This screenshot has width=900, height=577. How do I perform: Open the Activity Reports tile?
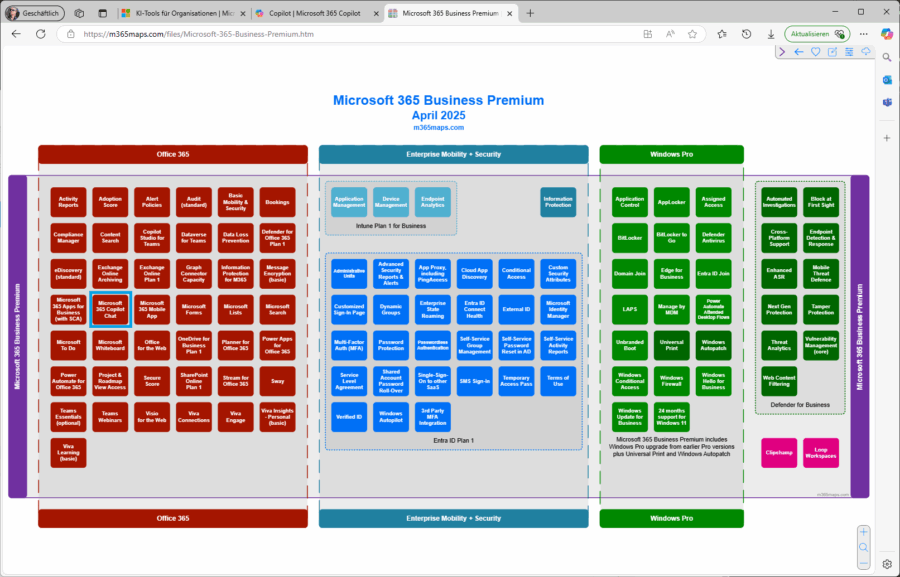[x=68, y=202]
